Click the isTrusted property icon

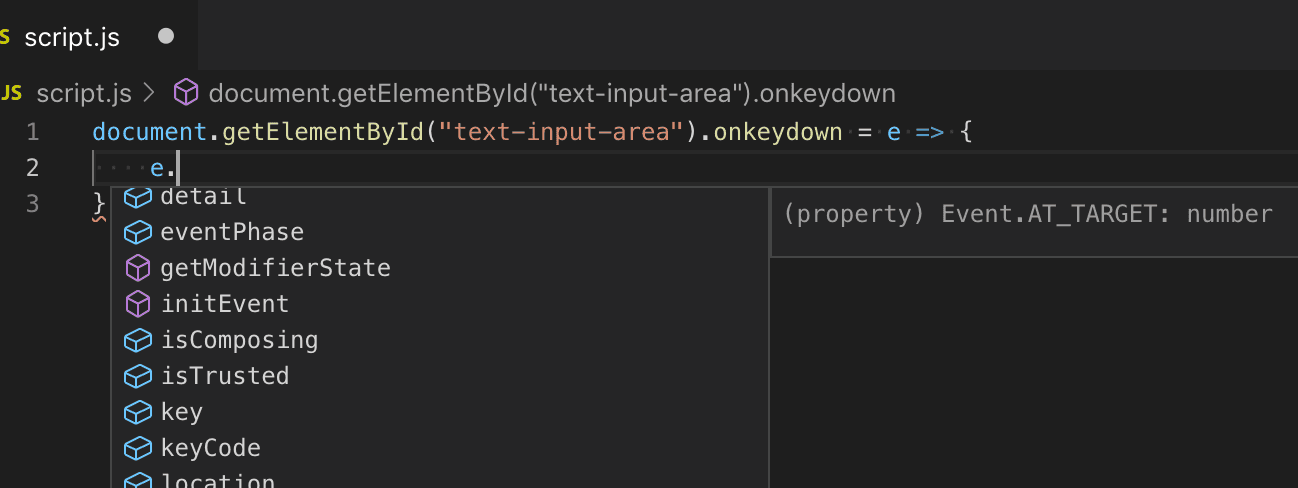point(136,376)
